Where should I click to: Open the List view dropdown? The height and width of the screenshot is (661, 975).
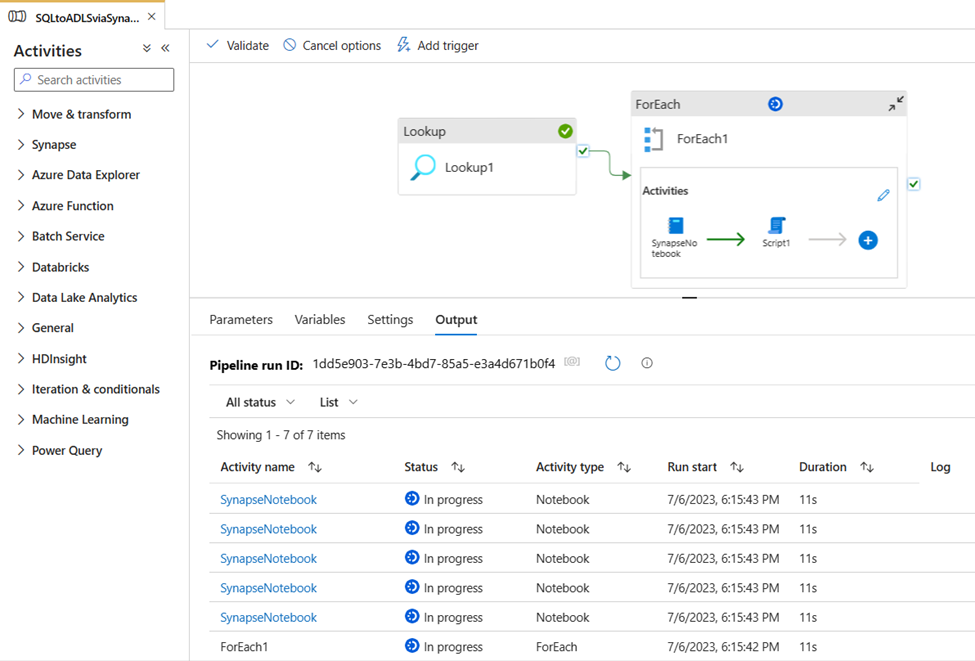pyautogui.click(x=338, y=402)
